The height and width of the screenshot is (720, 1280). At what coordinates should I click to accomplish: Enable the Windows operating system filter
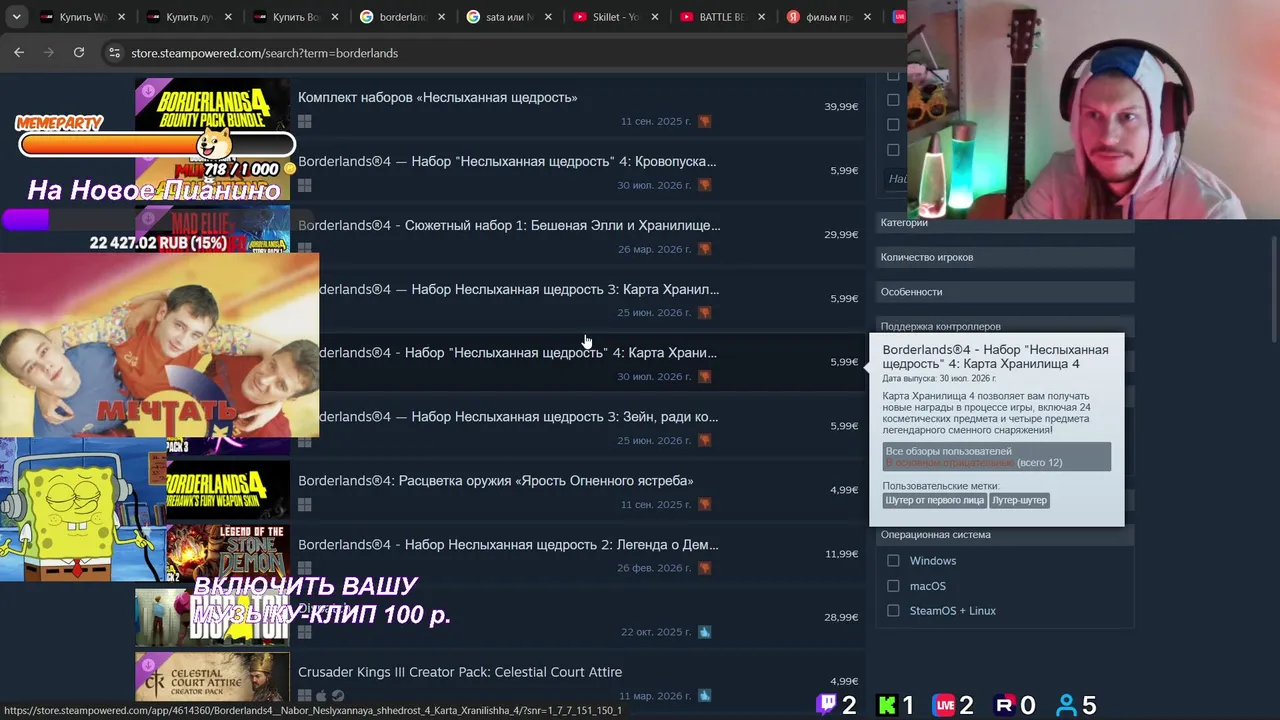pos(893,561)
